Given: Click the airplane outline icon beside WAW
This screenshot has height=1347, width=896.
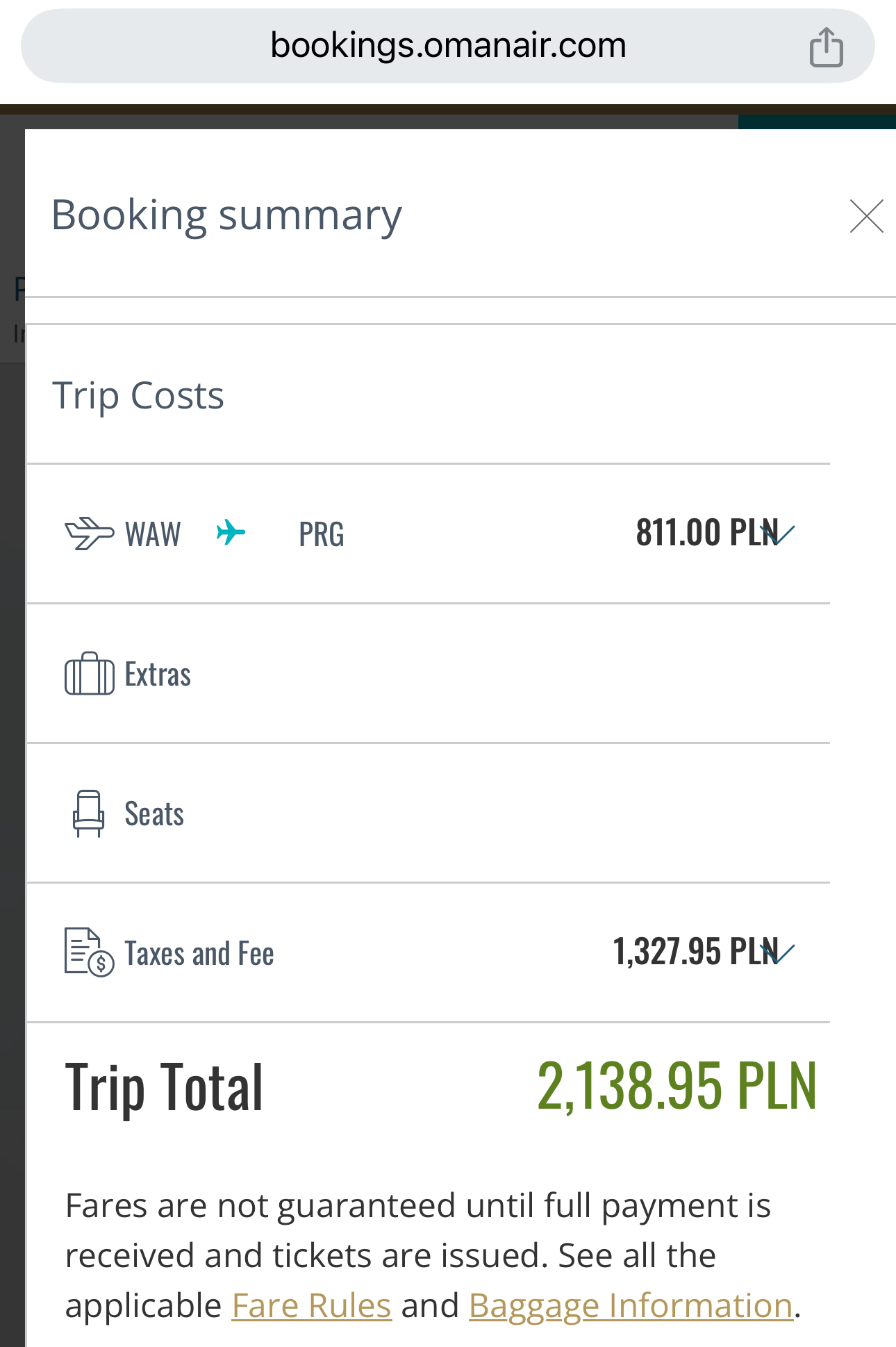Looking at the screenshot, I should click(89, 534).
